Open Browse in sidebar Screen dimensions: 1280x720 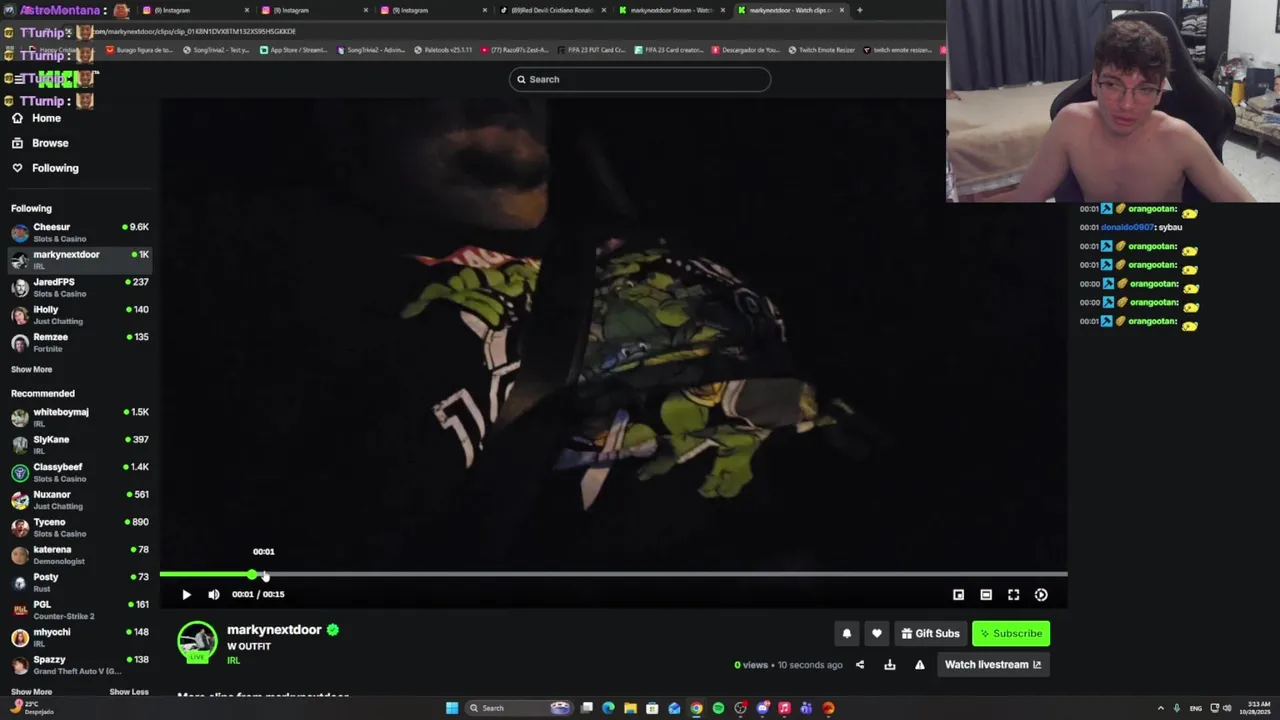[x=50, y=143]
